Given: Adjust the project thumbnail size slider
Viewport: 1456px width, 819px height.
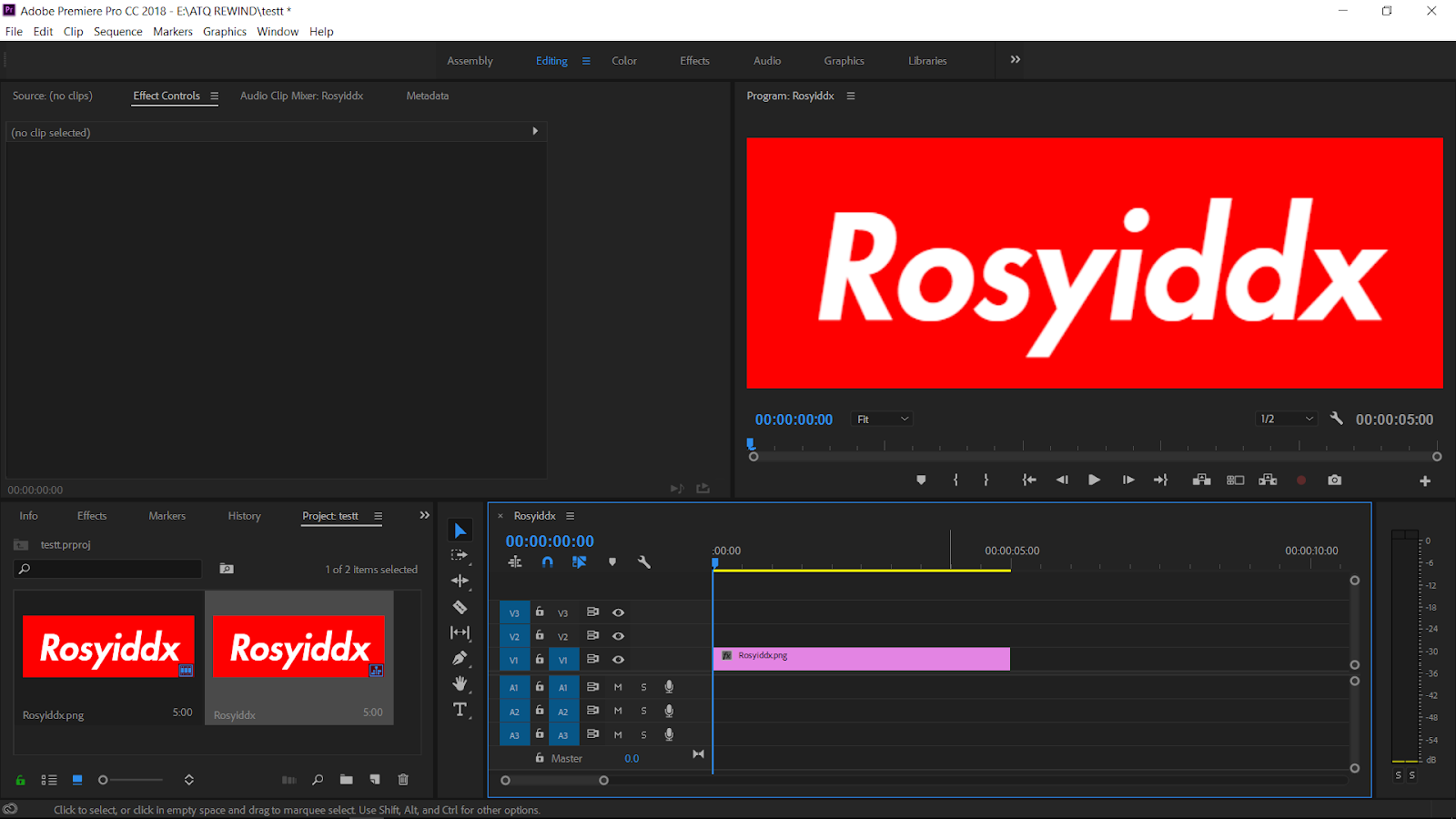Looking at the screenshot, I should [x=104, y=780].
